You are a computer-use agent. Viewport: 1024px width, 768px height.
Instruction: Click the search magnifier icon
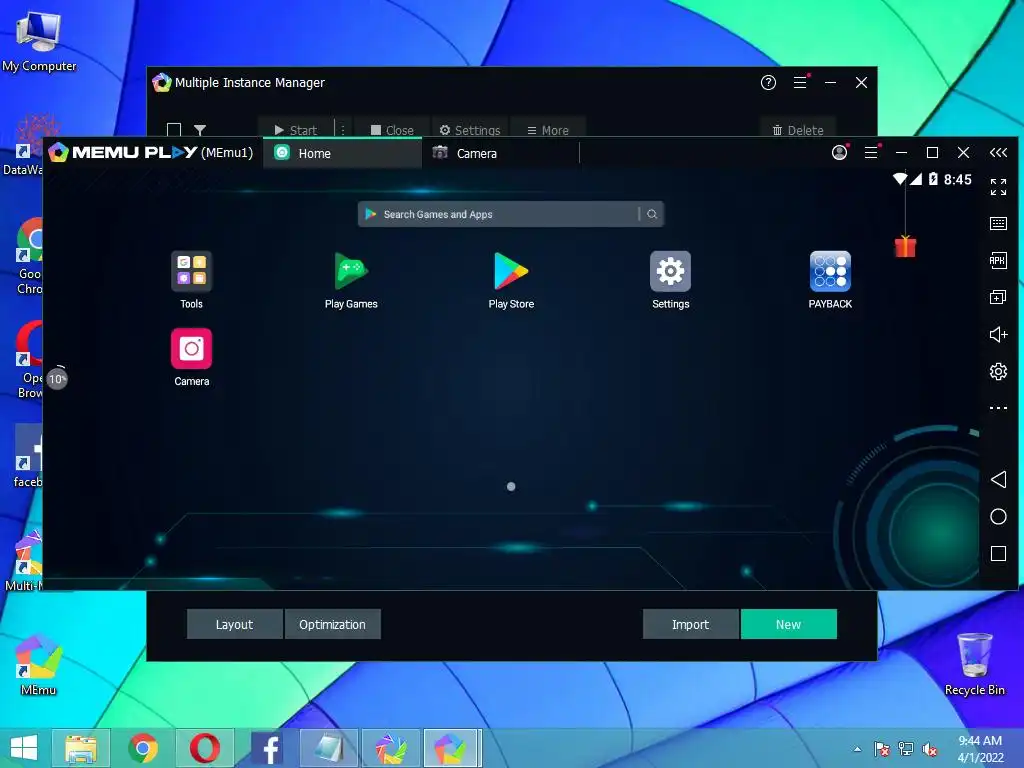click(x=652, y=214)
